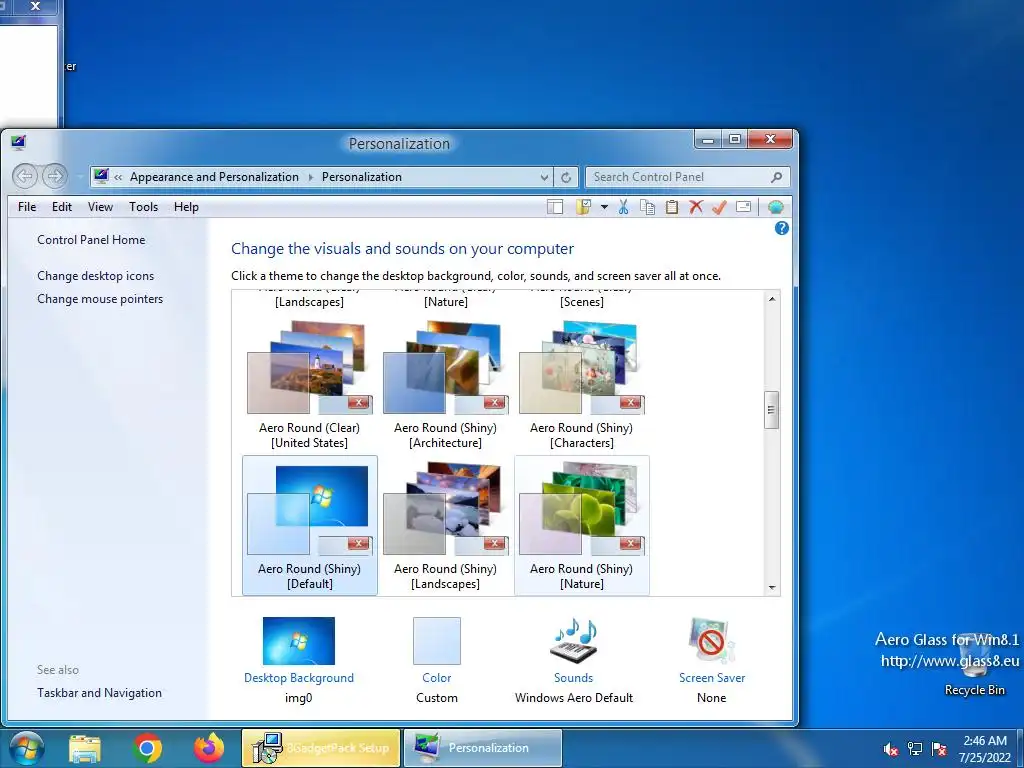Viewport: 1024px width, 768px height.
Task: Select Aero Round (Shiny) [Architecture] theme
Action: tap(445, 385)
